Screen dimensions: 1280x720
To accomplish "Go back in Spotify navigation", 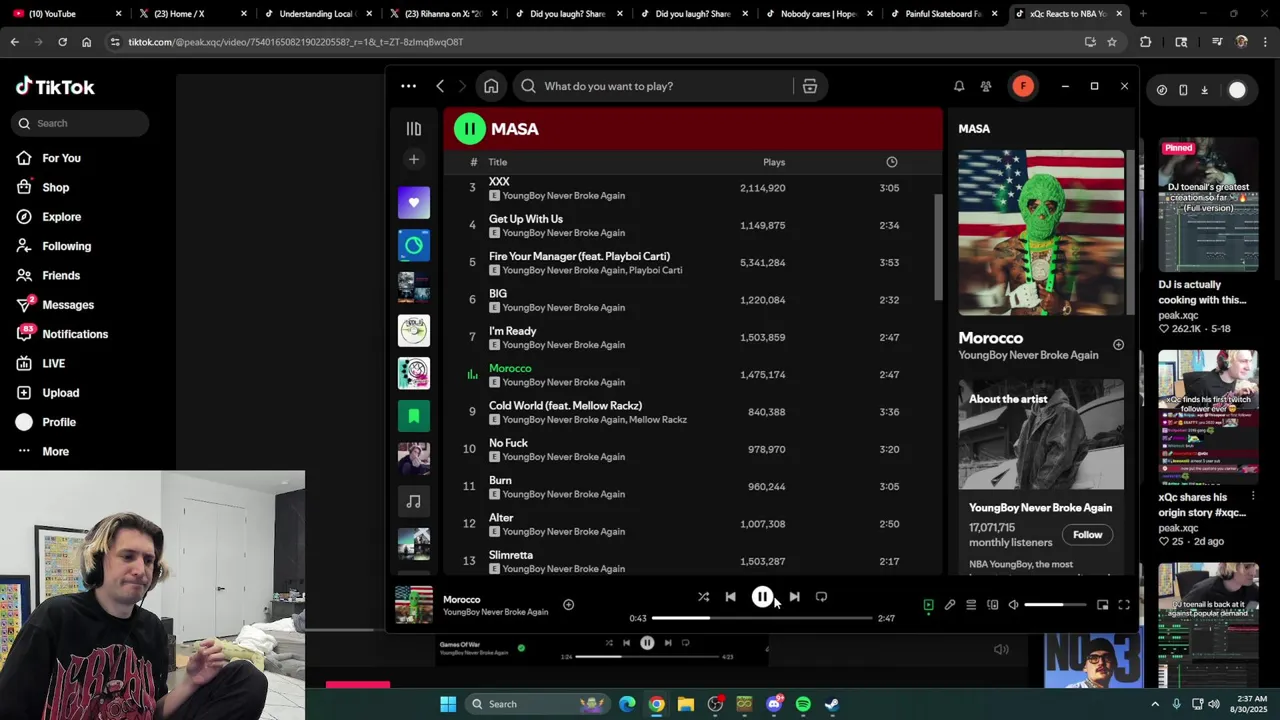I will 440,86.
